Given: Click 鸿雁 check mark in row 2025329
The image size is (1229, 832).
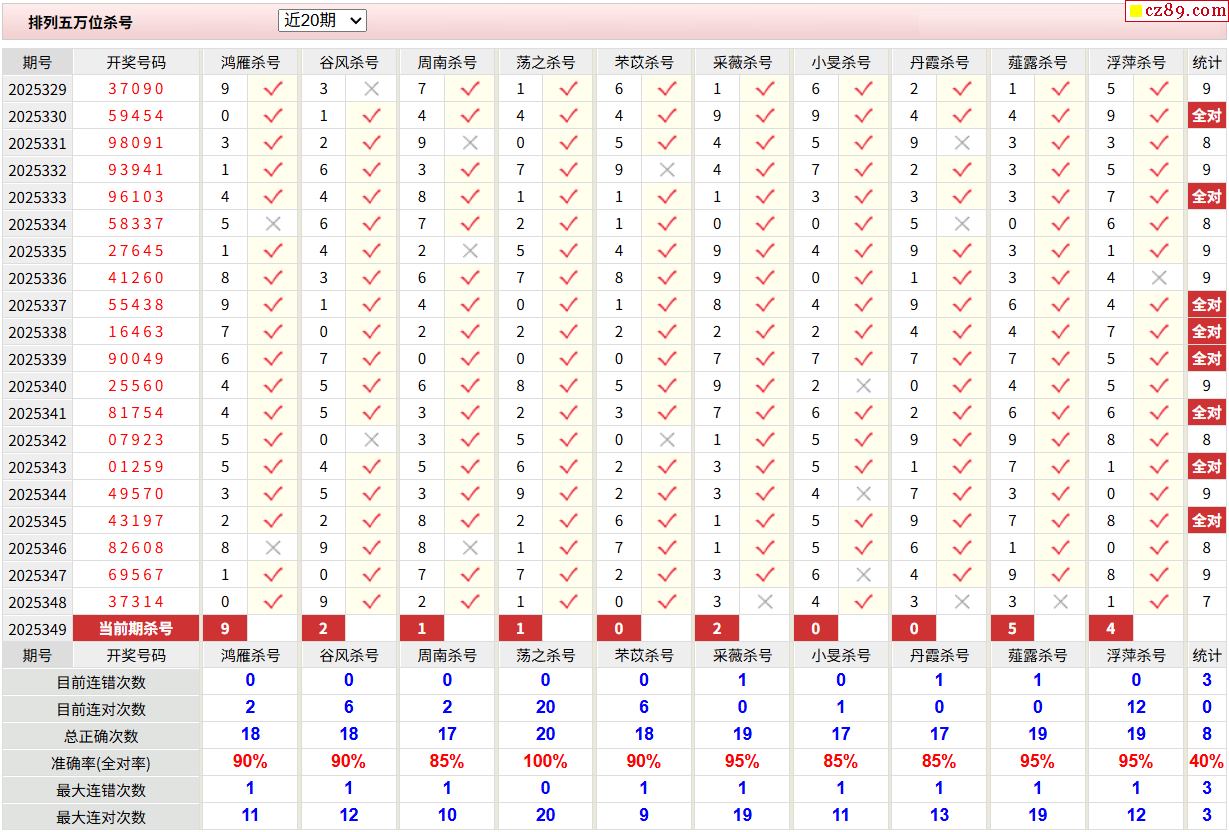Looking at the screenshot, I should [273, 89].
